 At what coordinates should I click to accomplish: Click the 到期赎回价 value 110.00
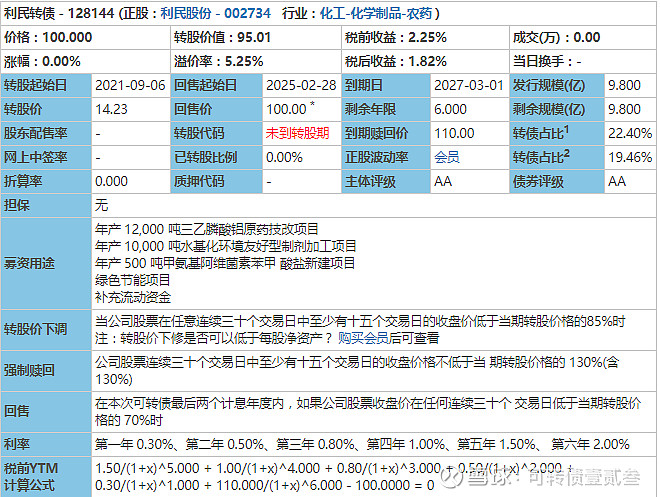(454, 133)
